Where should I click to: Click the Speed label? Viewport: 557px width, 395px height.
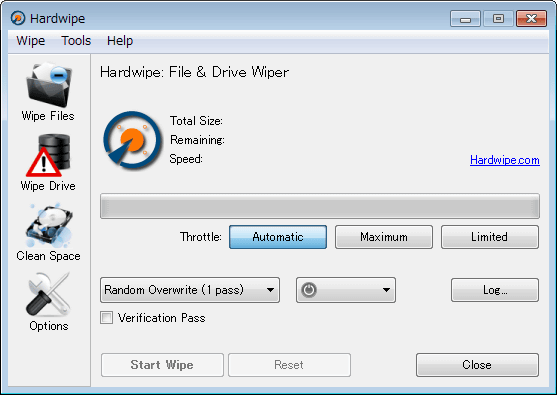[x=186, y=159]
